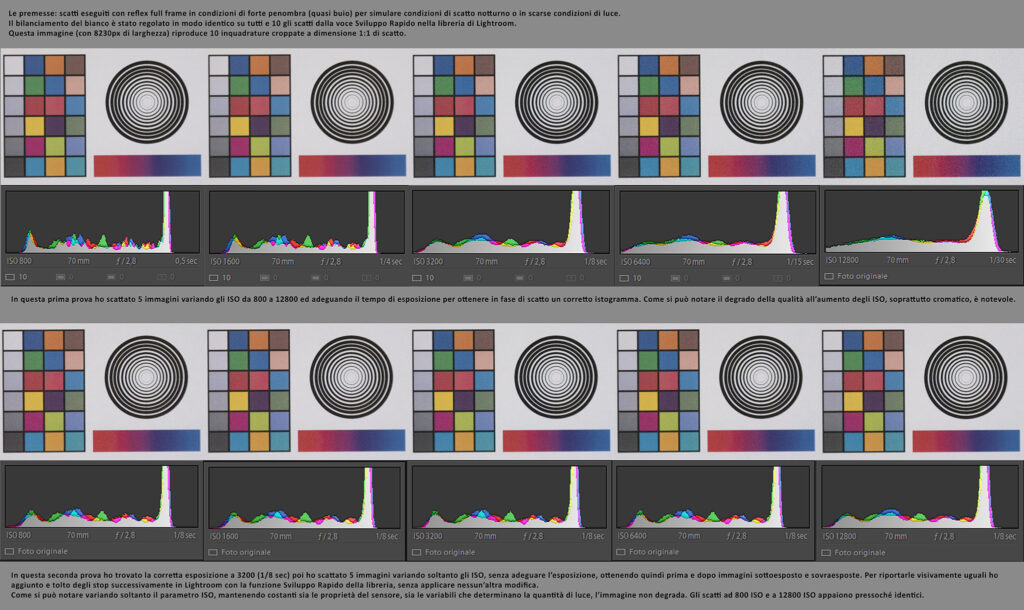Select test shot above ISO 800 0,5 sec histogram
Viewport: 1024px width, 610px height.
coord(103,116)
